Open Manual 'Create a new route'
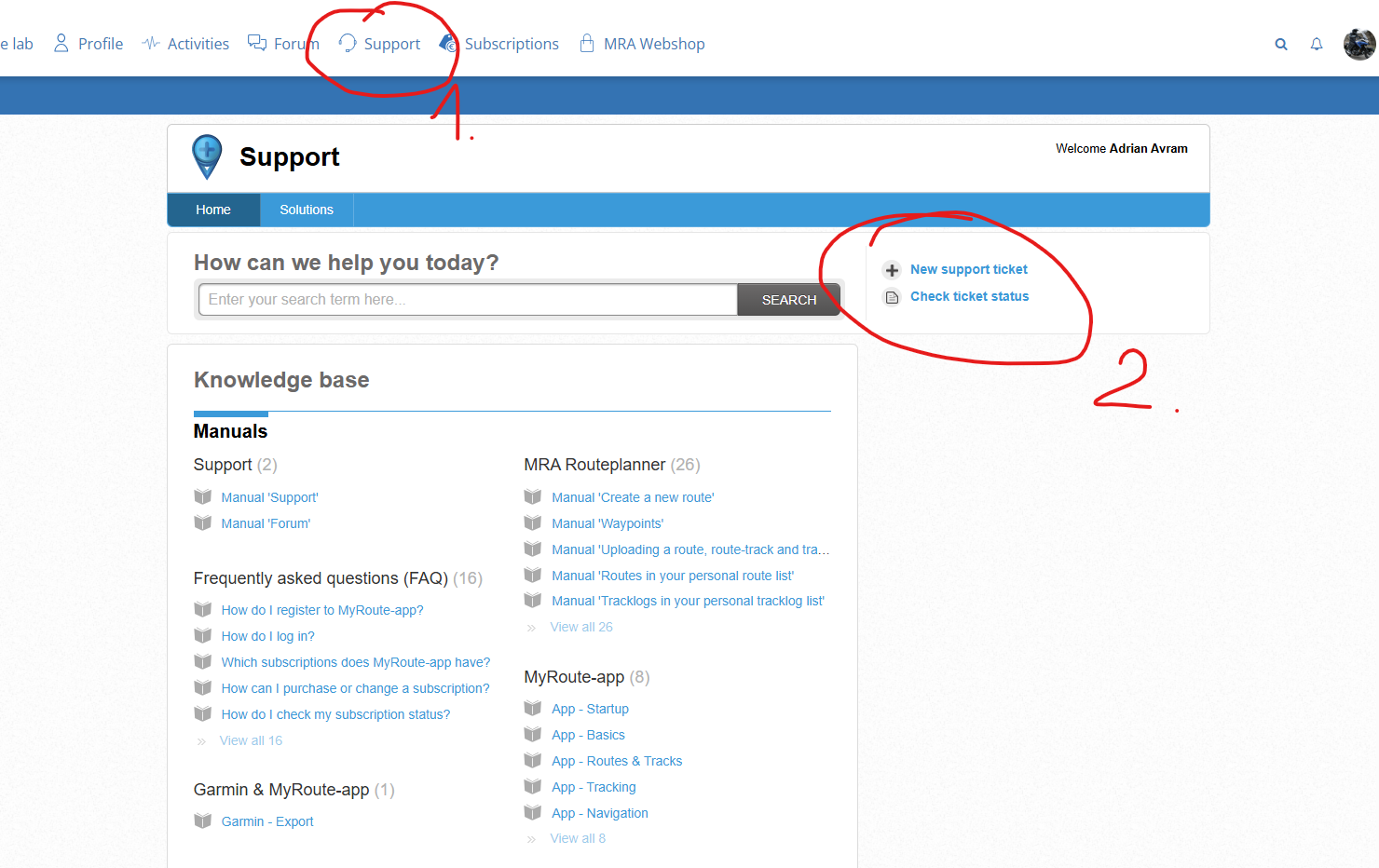Image resolution: width=1379 pixels, height=868 pixels. pyautogui.click(x=633, y=497)
